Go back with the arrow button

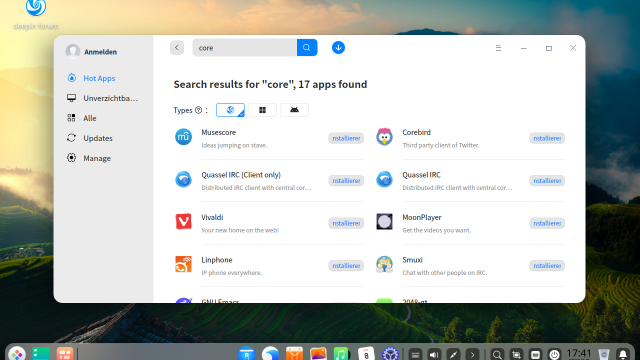coord(177,48)
